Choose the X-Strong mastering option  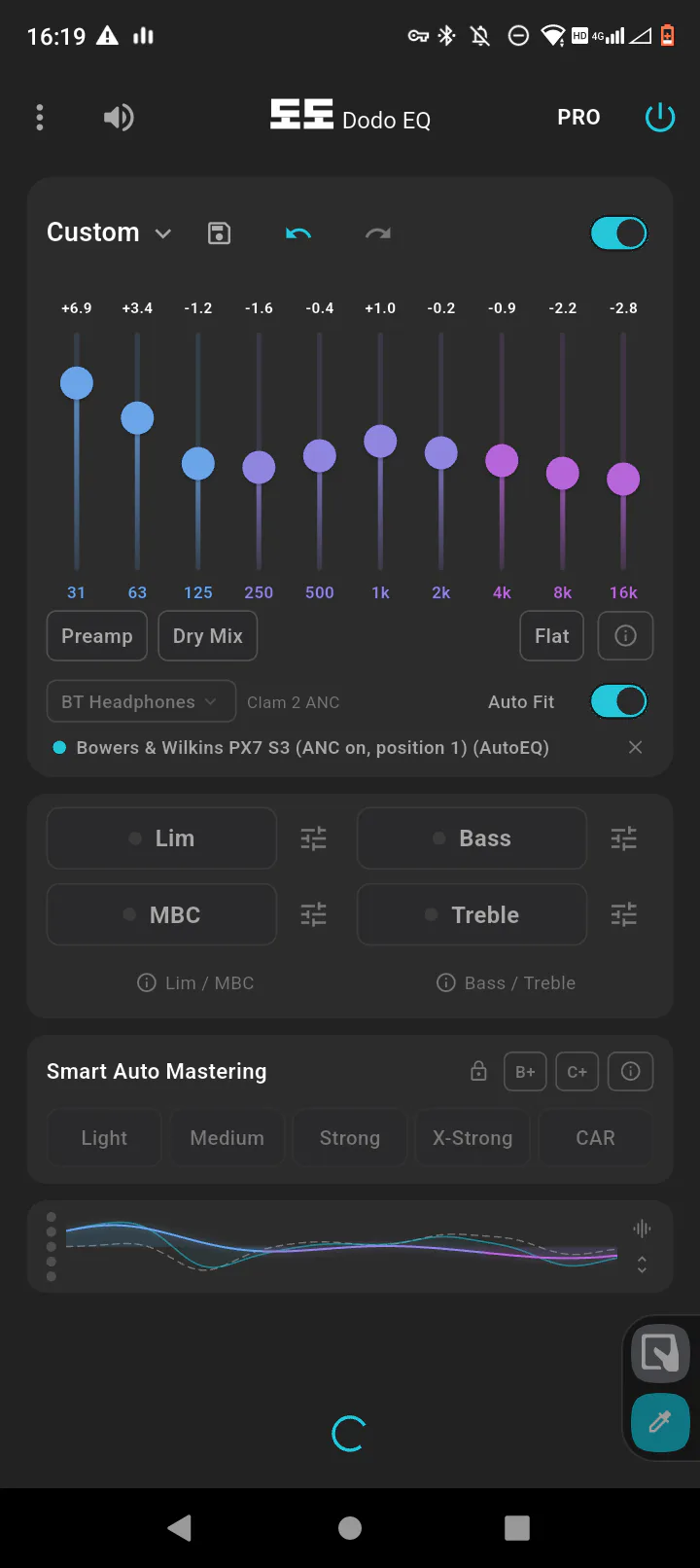click(472, 1138)
